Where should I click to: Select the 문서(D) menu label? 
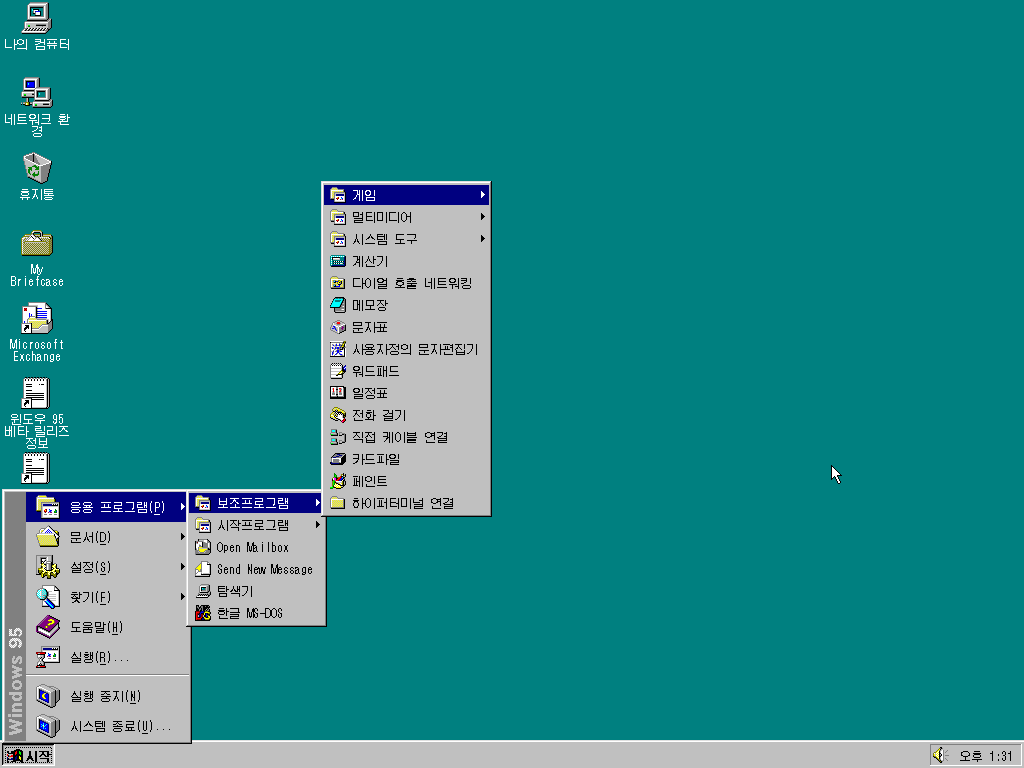pos(90,537)
